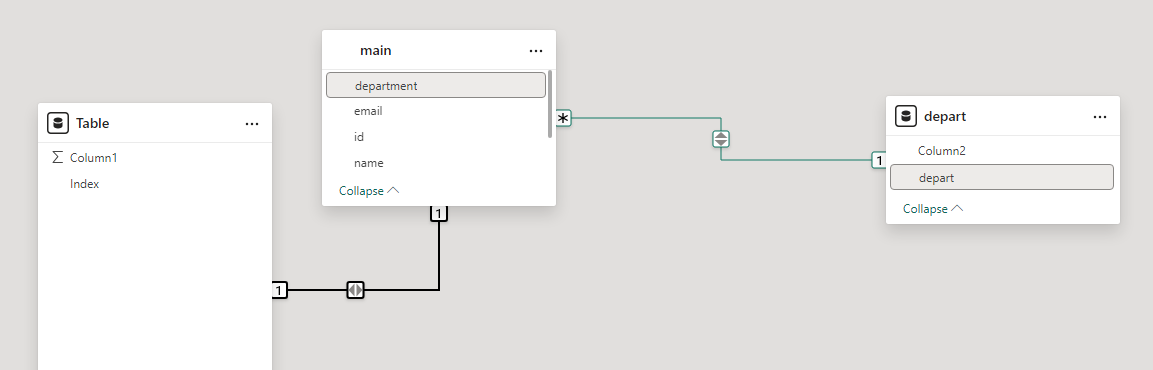Click the 1 cardinality marker beside Table card
Viewport: 1153px width, 370px height.
279,290
